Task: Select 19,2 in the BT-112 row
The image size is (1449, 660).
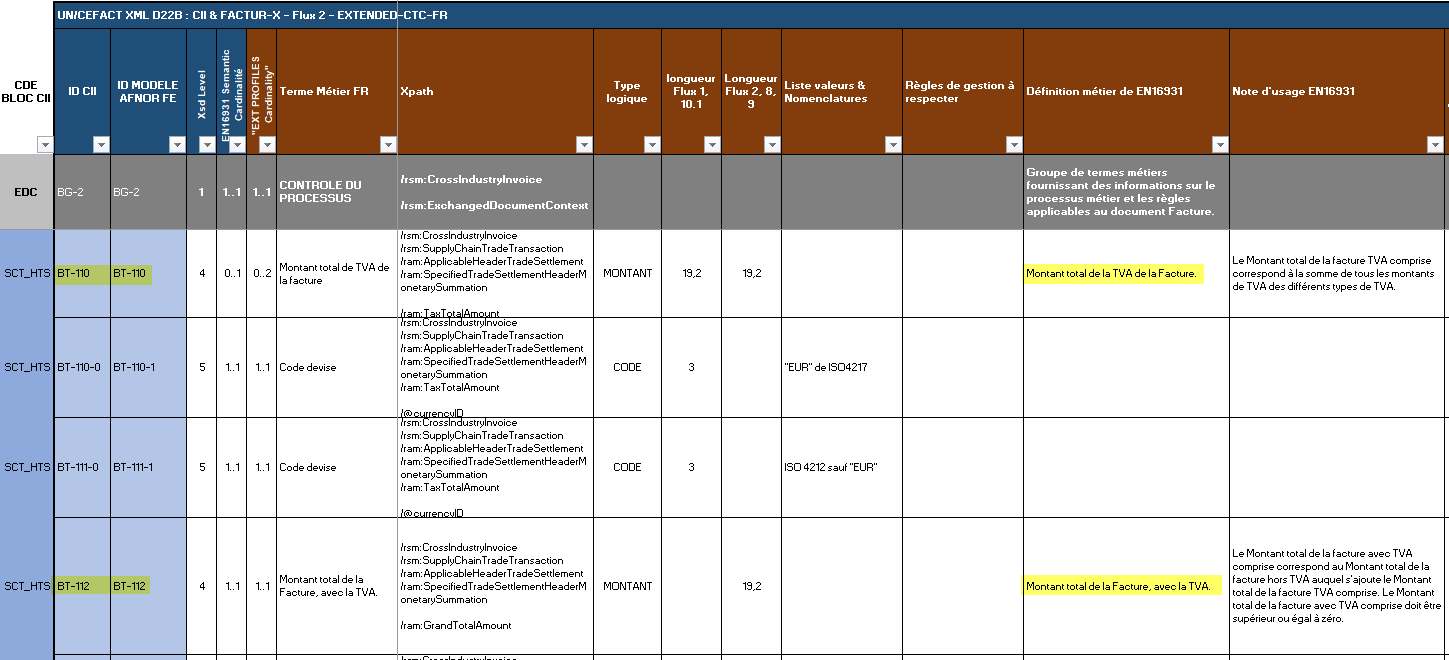Action: click(752, 586)
